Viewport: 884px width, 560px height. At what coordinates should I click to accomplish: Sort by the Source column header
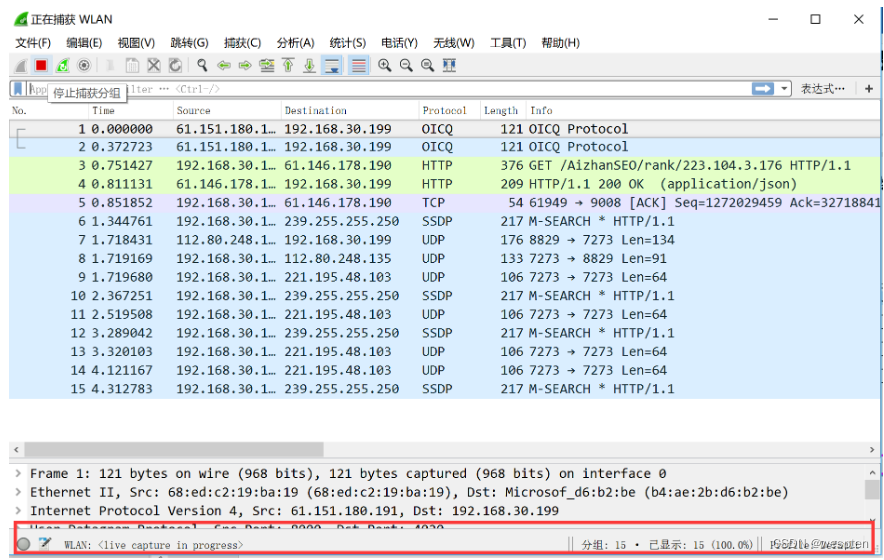click(227, 111)
